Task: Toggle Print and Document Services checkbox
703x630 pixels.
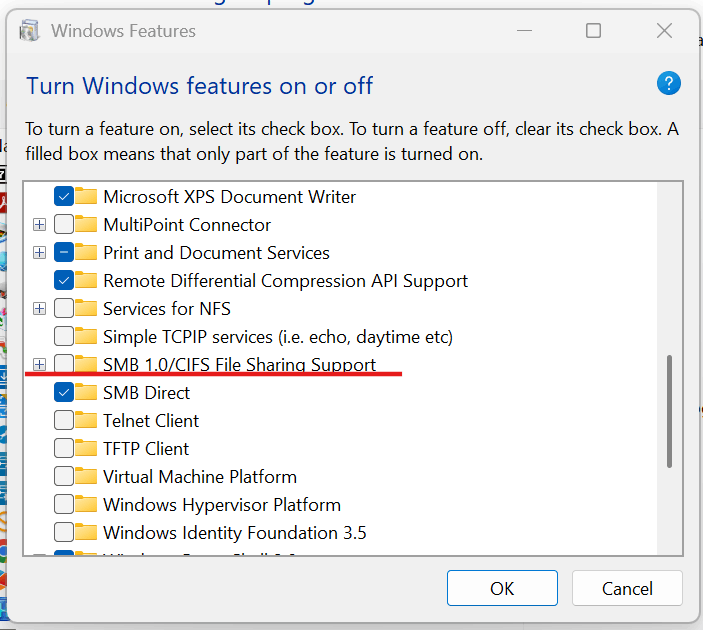Action: tap(64, 252)
